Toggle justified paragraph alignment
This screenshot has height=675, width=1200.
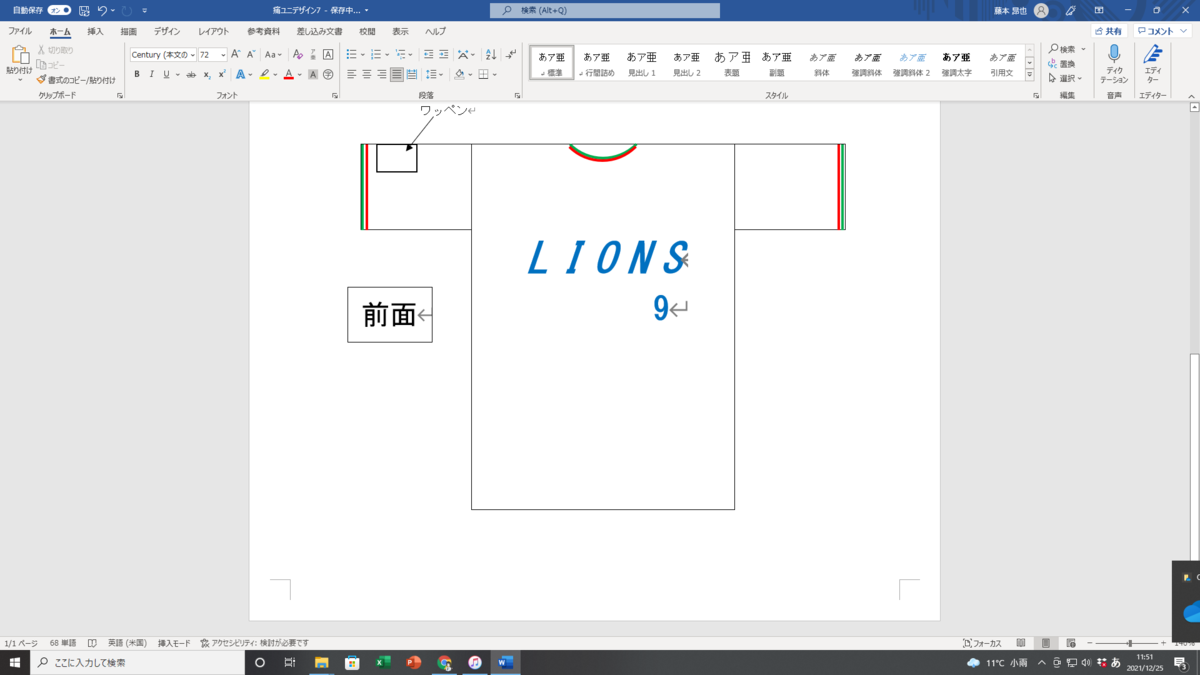pos(397,74)
